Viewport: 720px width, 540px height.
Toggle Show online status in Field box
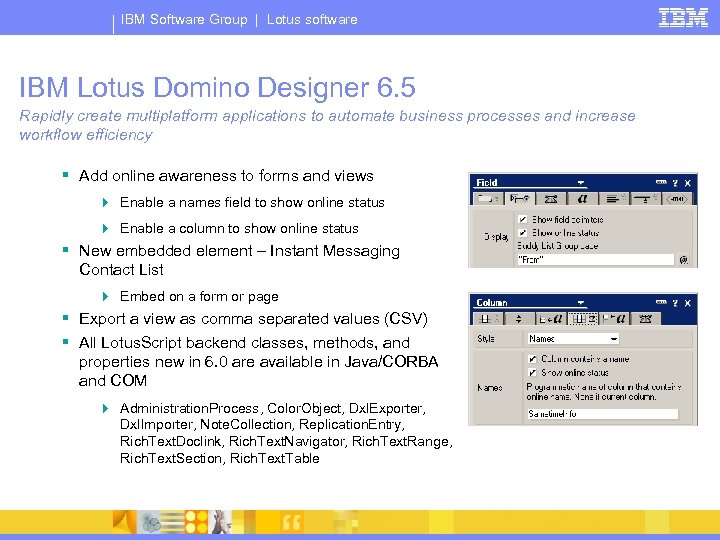point(522,233)
